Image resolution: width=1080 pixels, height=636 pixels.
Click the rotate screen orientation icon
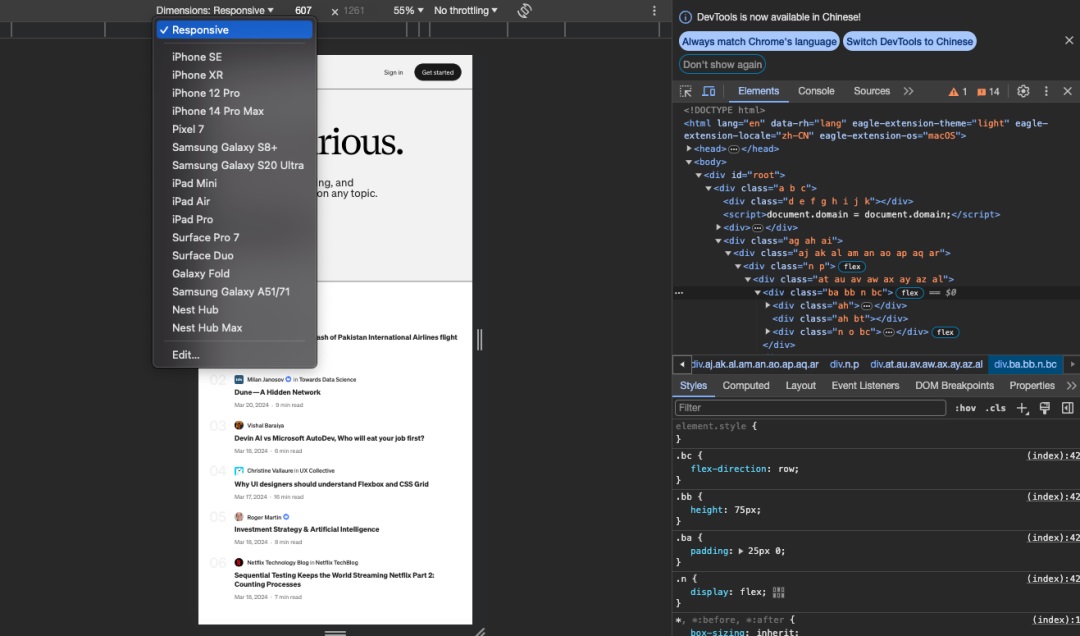click(x=524, y=11)
